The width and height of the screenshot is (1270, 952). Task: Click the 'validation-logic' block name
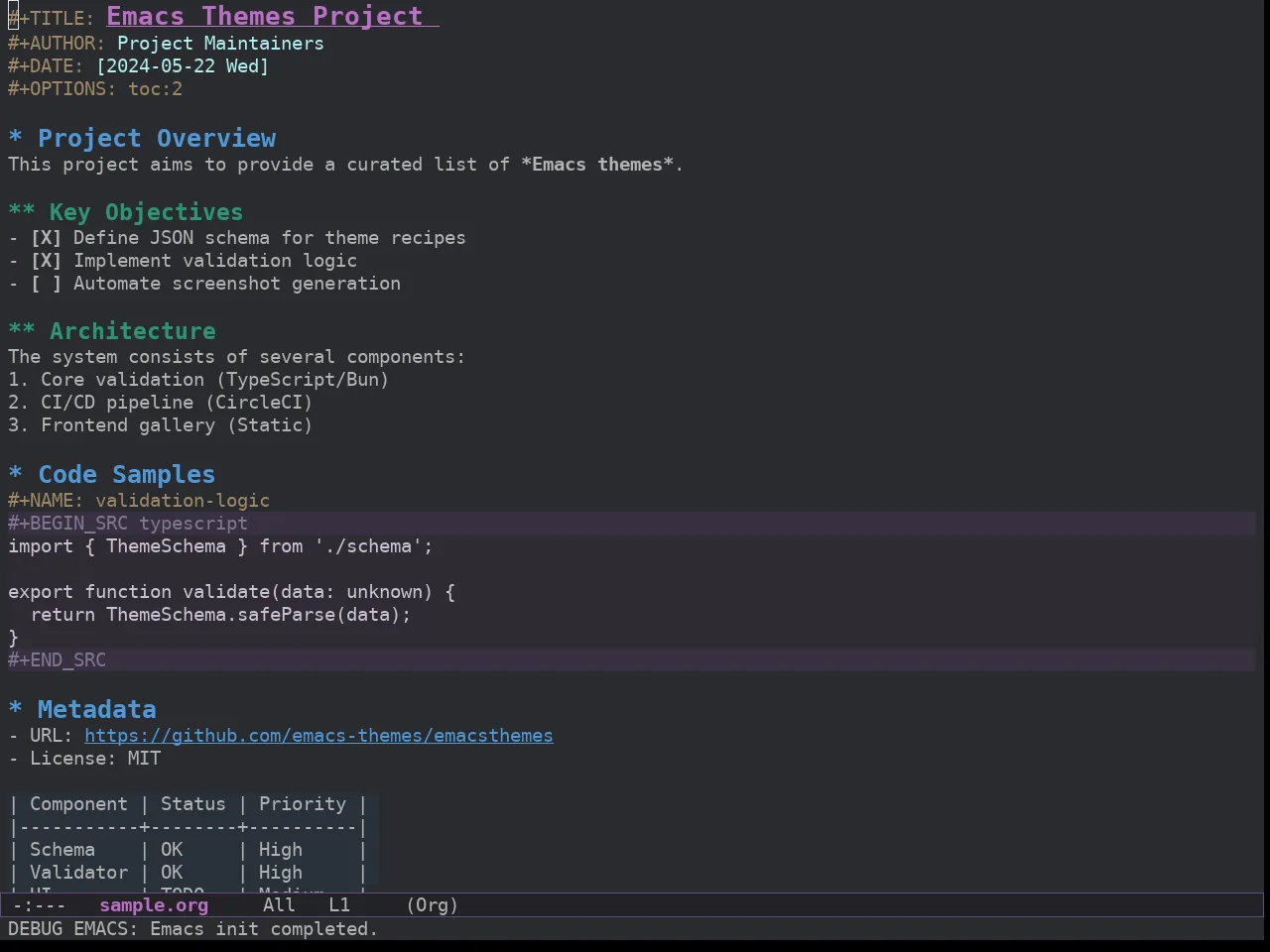183,501
